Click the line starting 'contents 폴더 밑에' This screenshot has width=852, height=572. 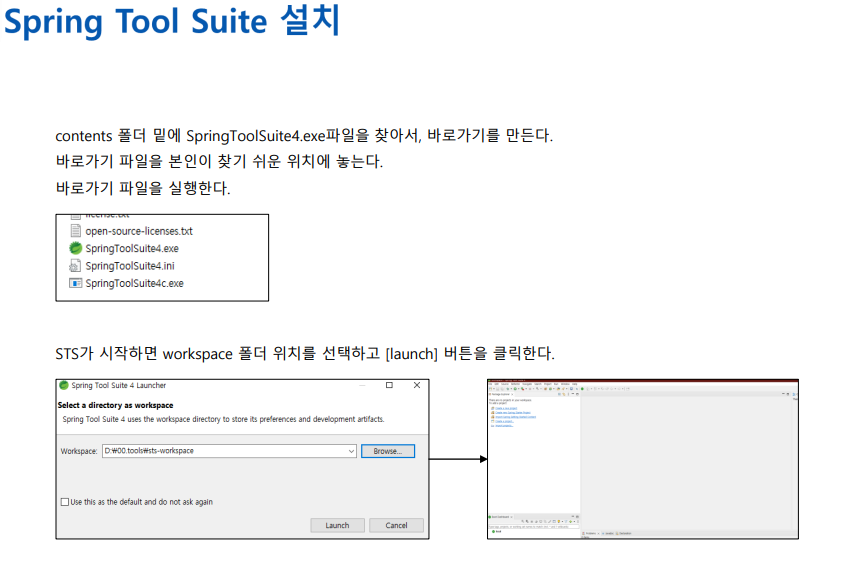[x=304, y=135]
